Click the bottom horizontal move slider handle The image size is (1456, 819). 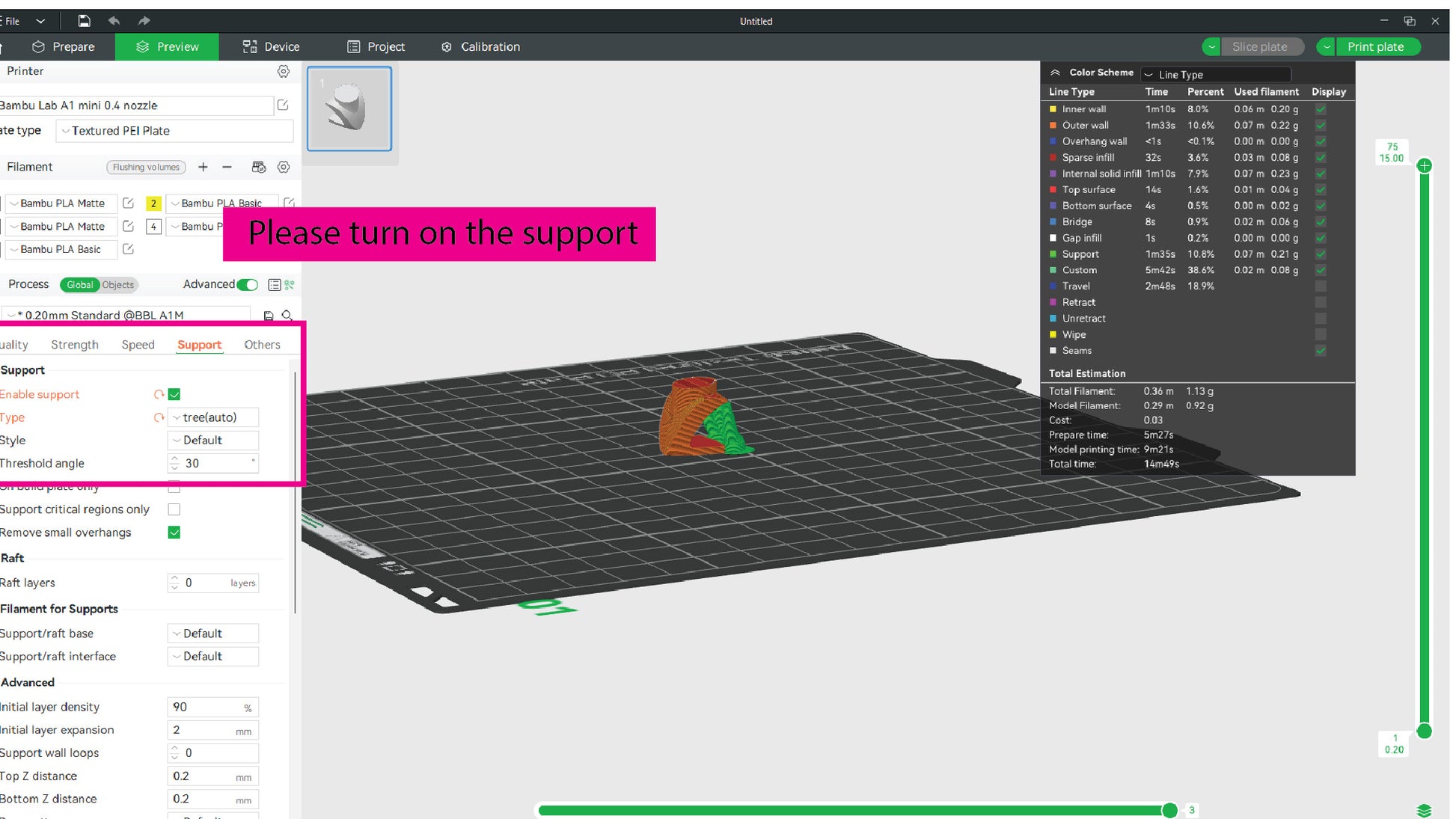pyautogui.click(x=1169, y=810)
